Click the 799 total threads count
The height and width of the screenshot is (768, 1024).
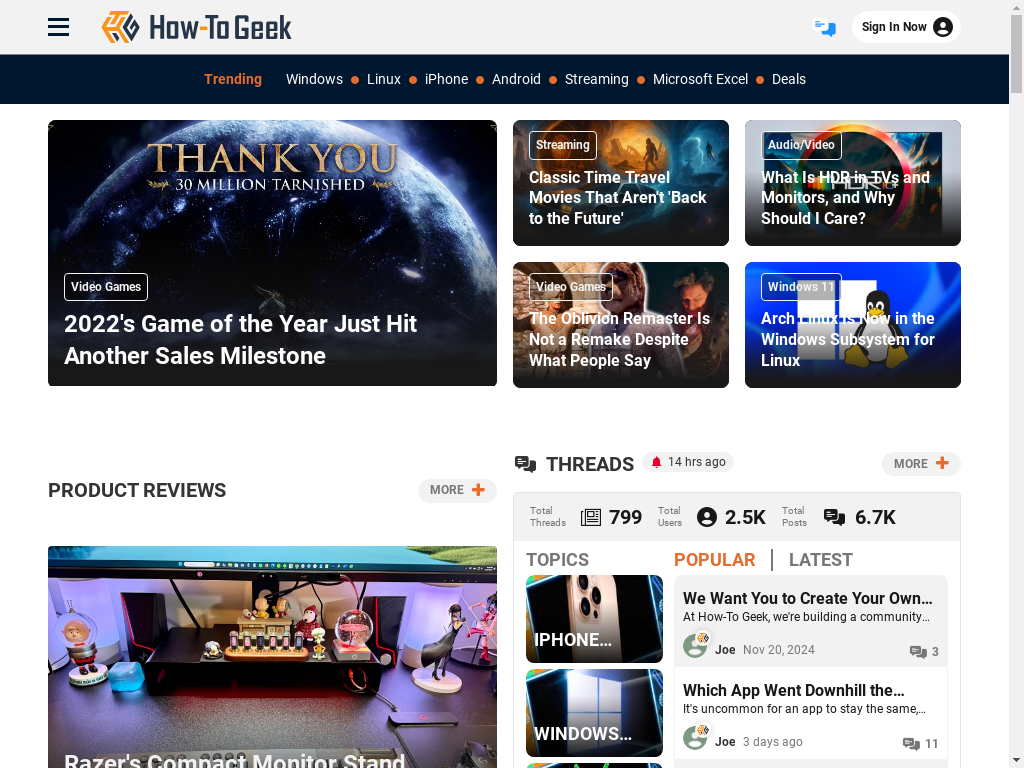click(626, 517)
